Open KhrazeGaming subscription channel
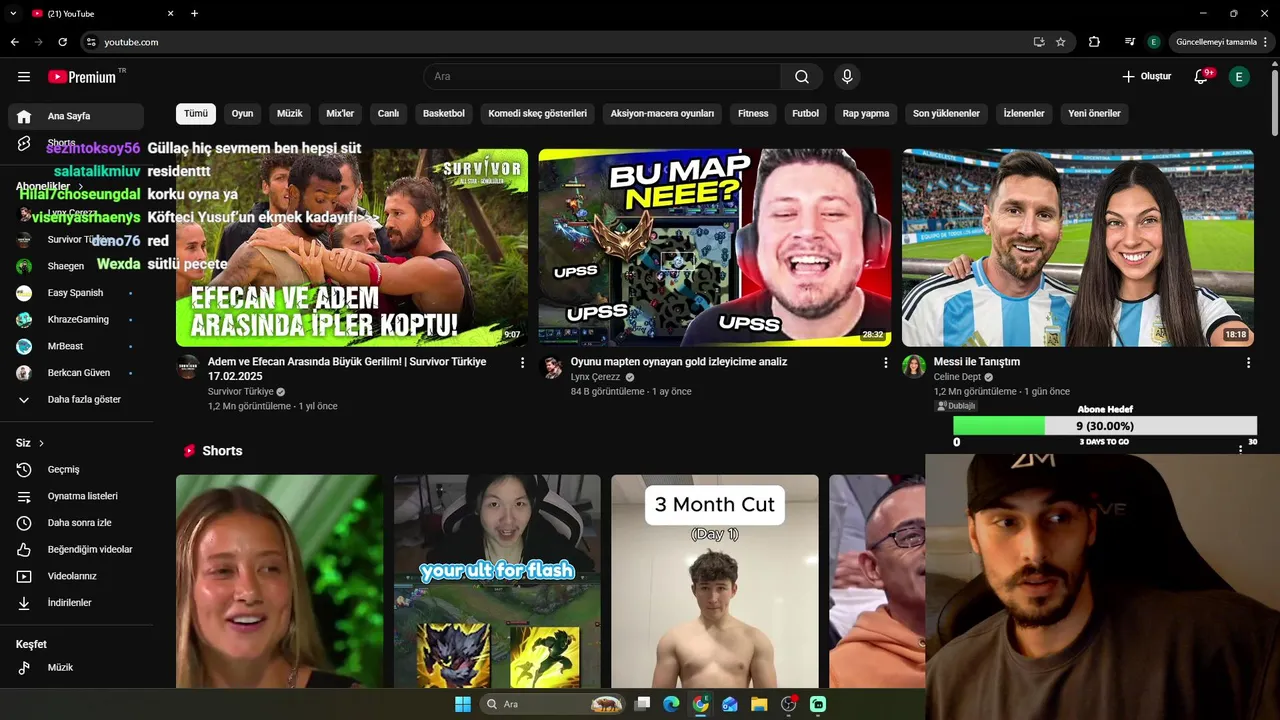This screenshot has height=720, width=1280. click(x=76, y=319)
